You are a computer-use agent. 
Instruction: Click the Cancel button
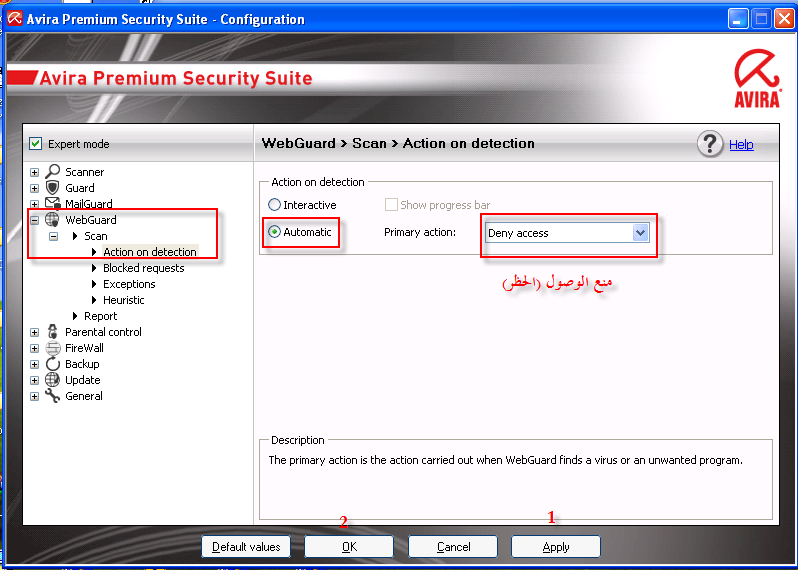[x=453, y=547]
